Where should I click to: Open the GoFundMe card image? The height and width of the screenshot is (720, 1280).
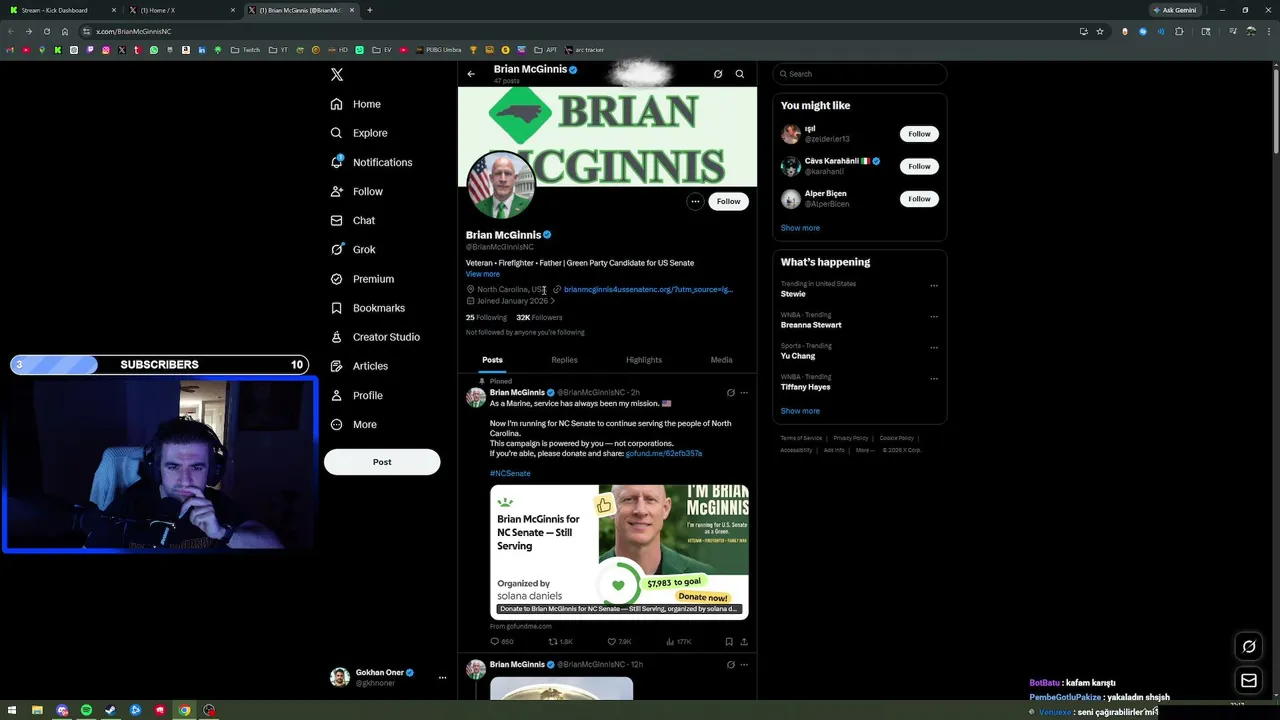pos(619,552)
